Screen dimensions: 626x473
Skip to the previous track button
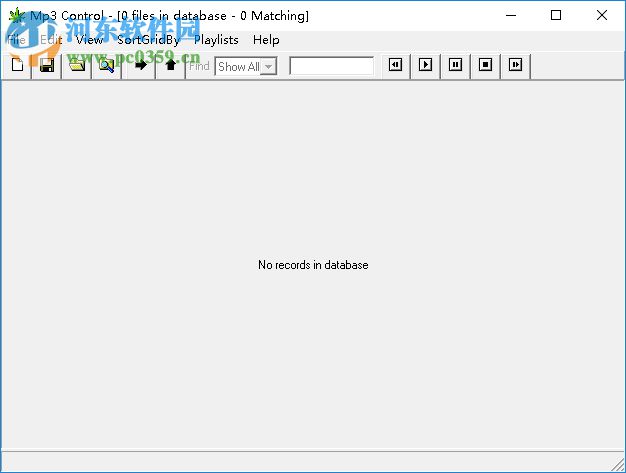[395, 65]
